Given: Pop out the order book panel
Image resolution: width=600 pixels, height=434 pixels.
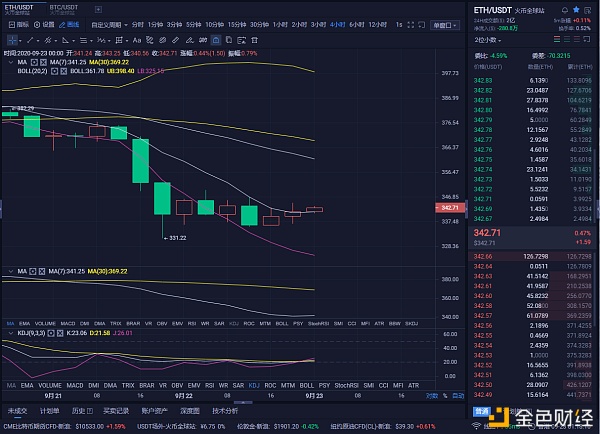Looking at the screenshot, I should coord(587,39).
